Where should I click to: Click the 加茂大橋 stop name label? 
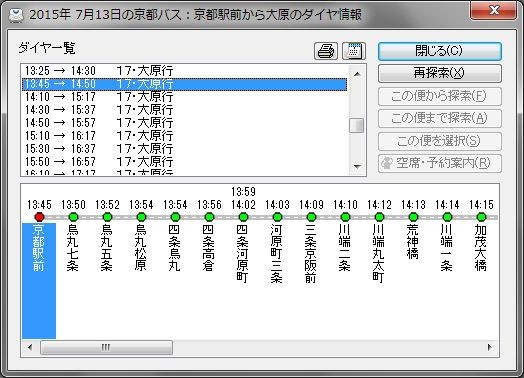coord(481,248)
